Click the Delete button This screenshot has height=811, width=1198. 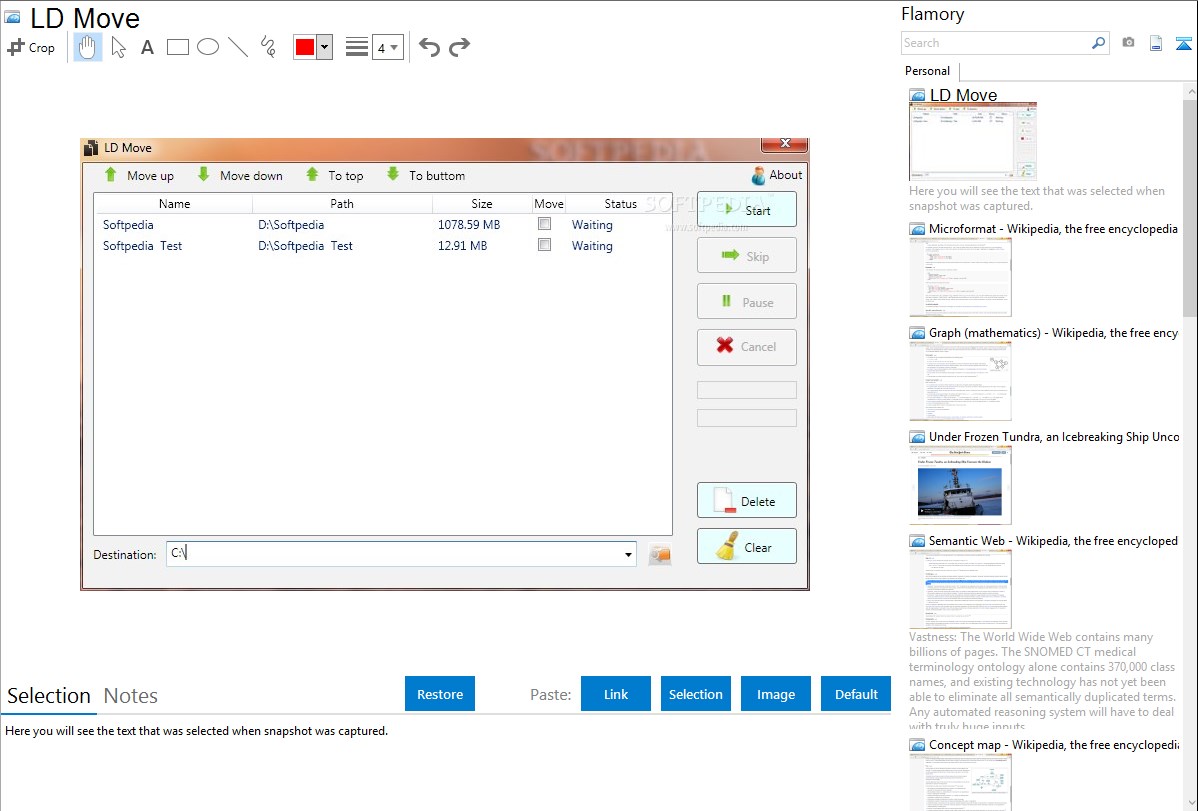point(746,501)
